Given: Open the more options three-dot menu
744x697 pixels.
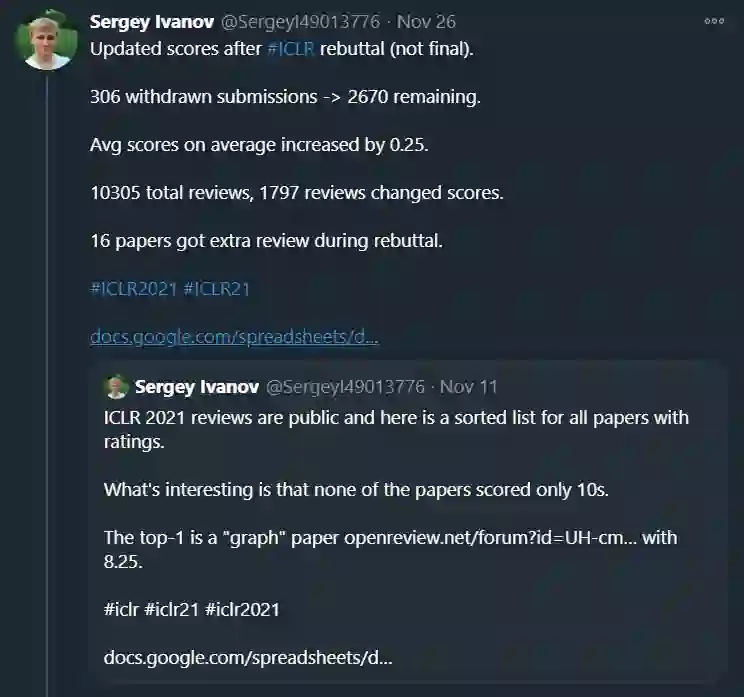Looking at the screenshot, I should coord(714,22).
